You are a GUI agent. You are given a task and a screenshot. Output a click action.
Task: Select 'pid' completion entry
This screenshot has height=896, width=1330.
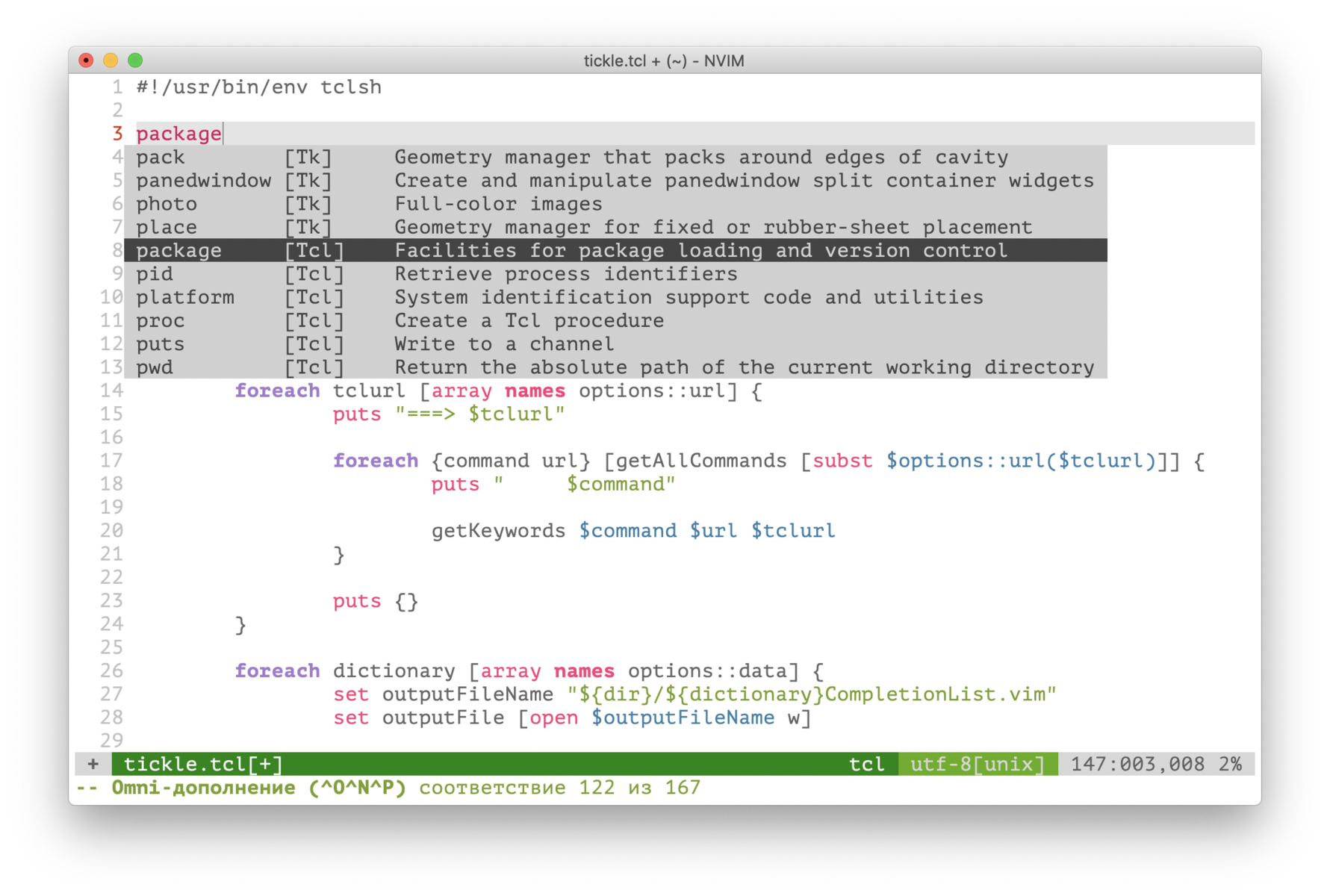tap(615, 274)
